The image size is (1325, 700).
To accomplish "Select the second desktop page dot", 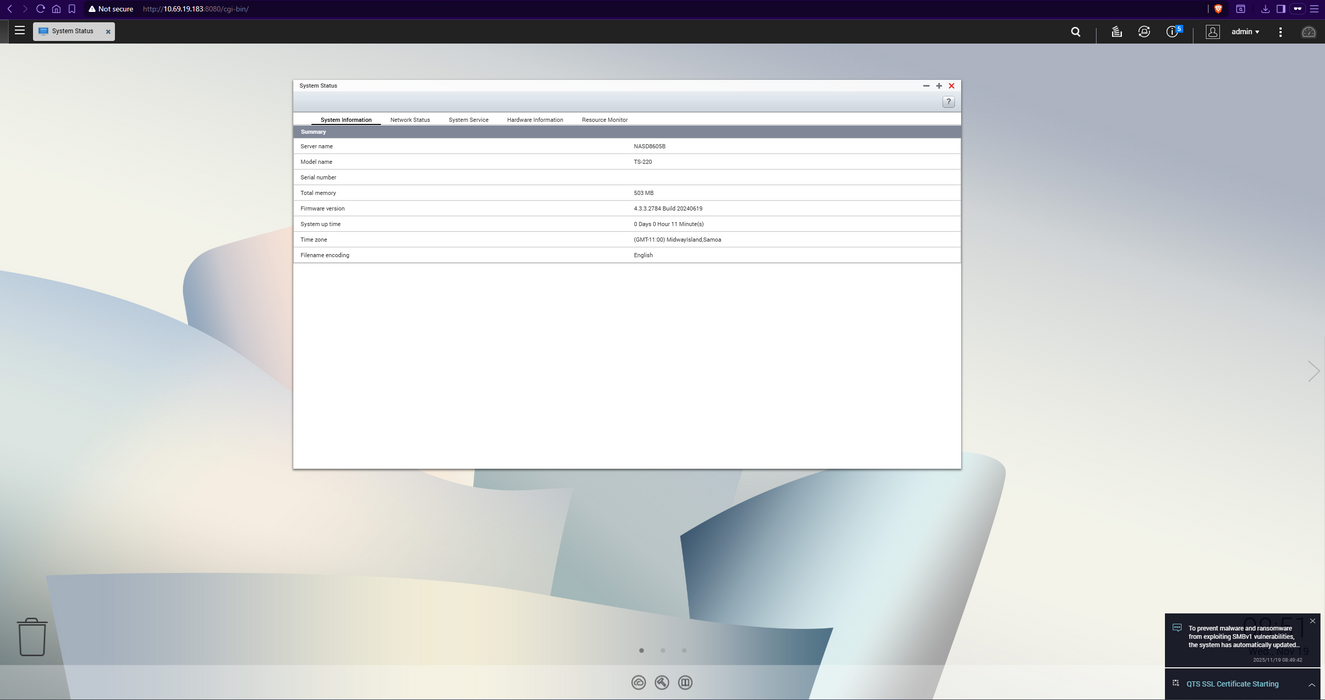I will coord(663,651).
